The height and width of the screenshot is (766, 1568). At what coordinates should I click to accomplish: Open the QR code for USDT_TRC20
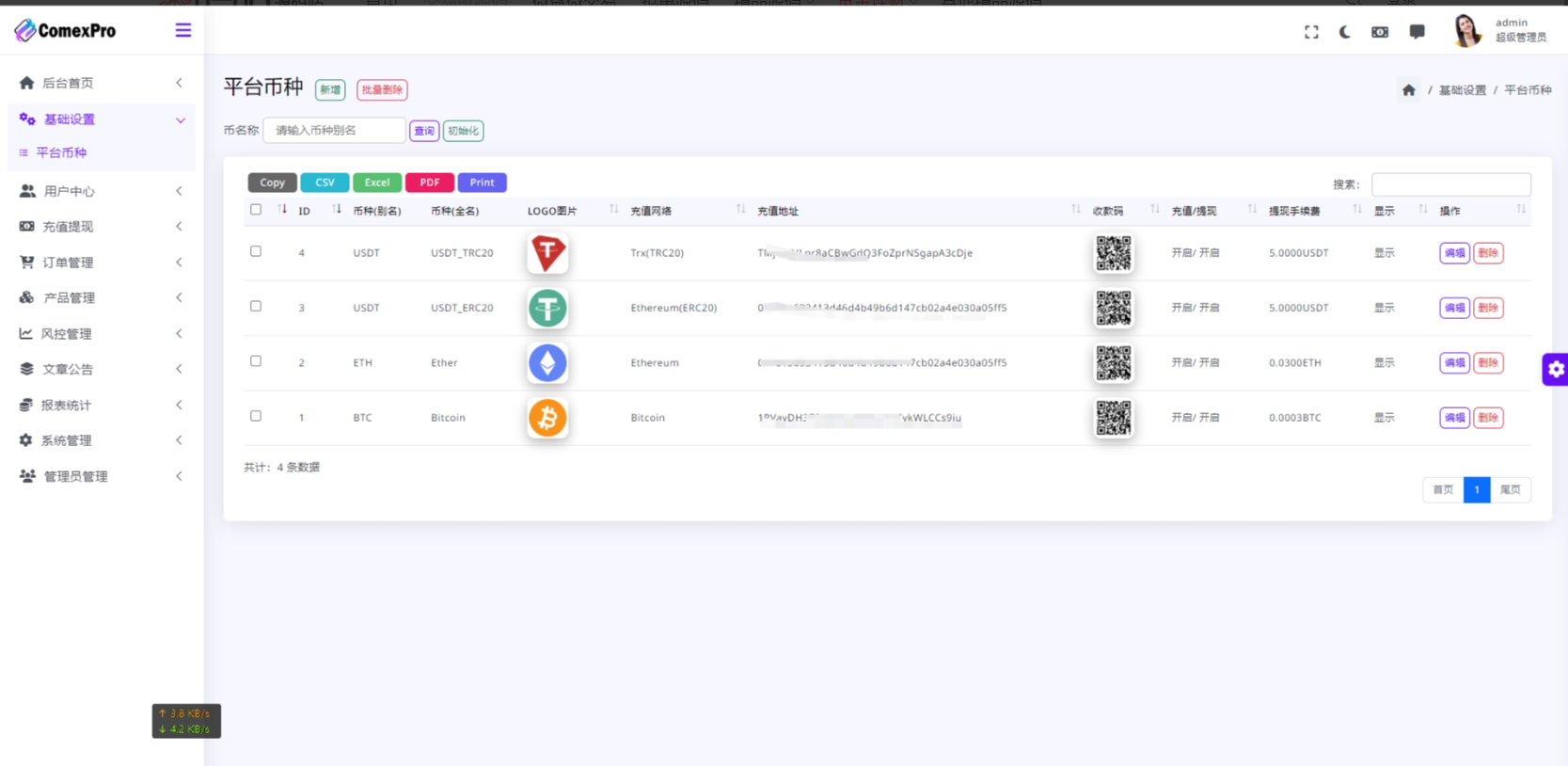click(x=1113, y=253)
